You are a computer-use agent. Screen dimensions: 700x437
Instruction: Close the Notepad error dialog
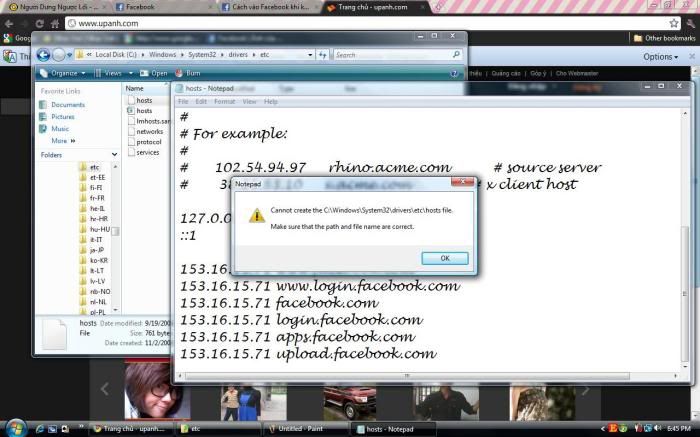[x=462, y=182]
